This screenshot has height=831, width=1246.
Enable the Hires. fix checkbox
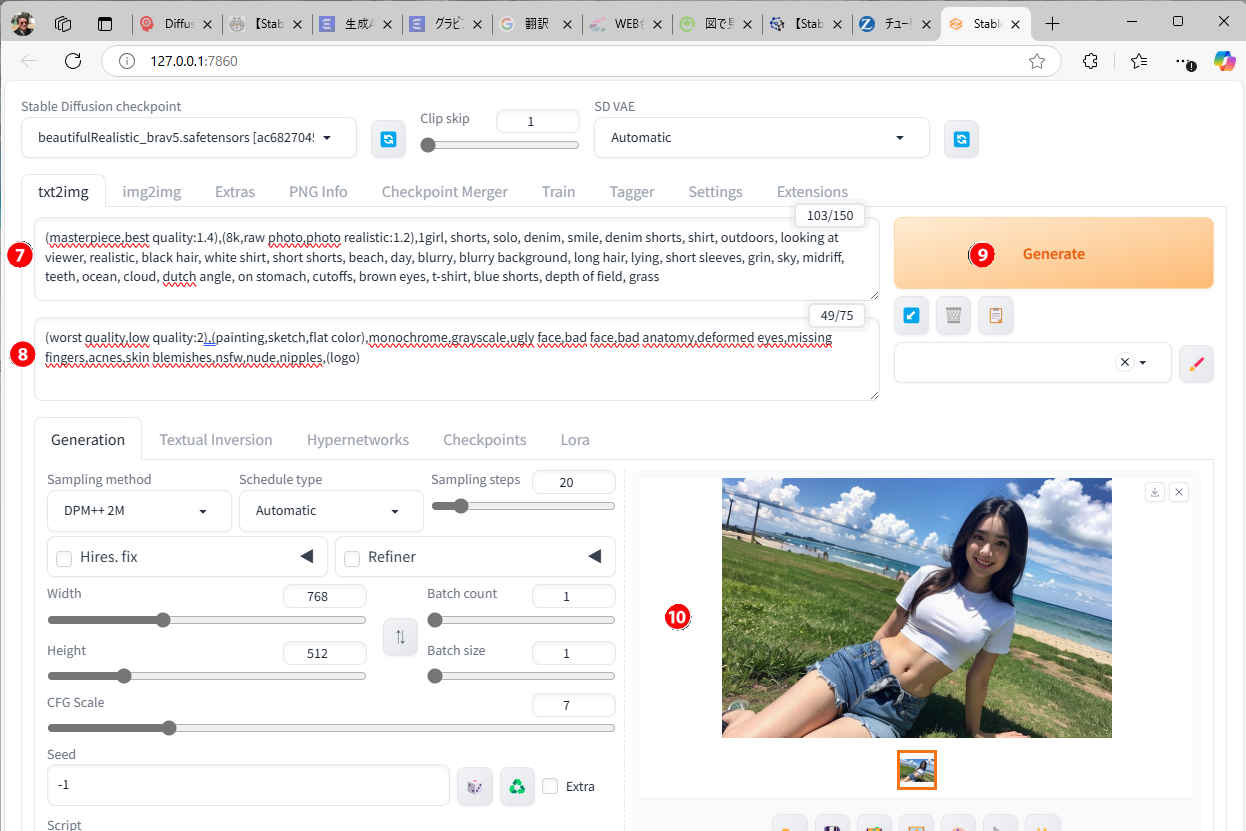64,558
